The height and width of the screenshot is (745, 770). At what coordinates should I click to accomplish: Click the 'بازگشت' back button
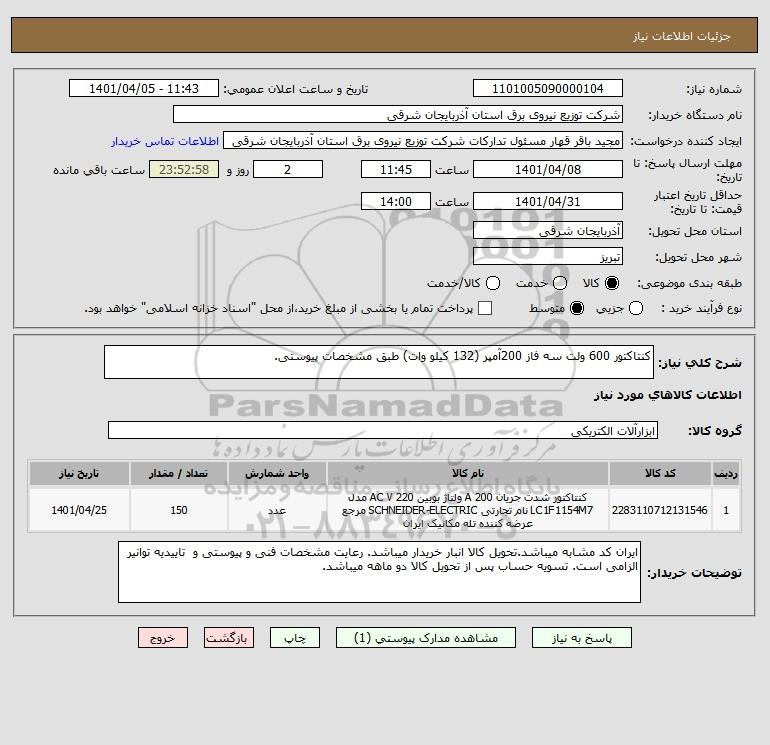pos(229,637)
